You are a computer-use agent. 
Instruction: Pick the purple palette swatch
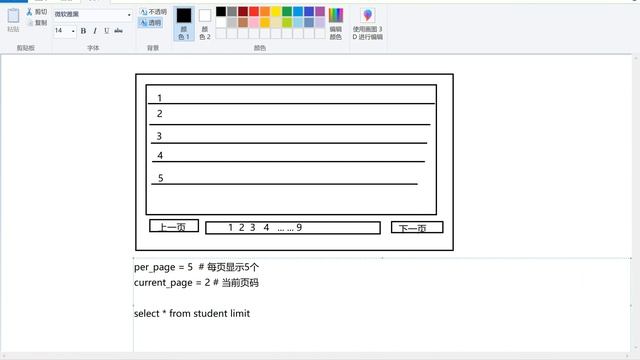click(320, 11)
